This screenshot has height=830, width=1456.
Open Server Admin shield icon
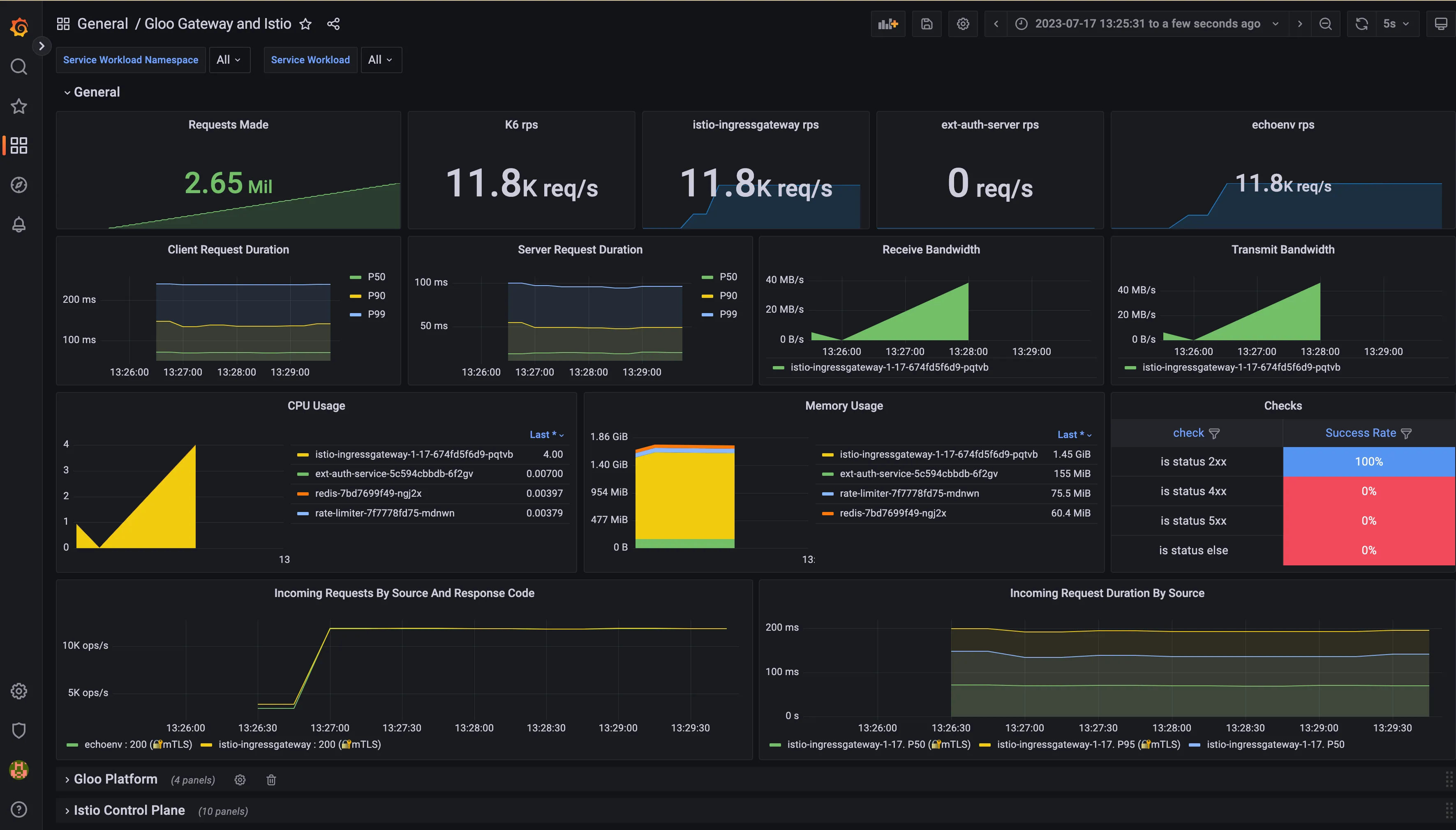[x=19, y=730]
